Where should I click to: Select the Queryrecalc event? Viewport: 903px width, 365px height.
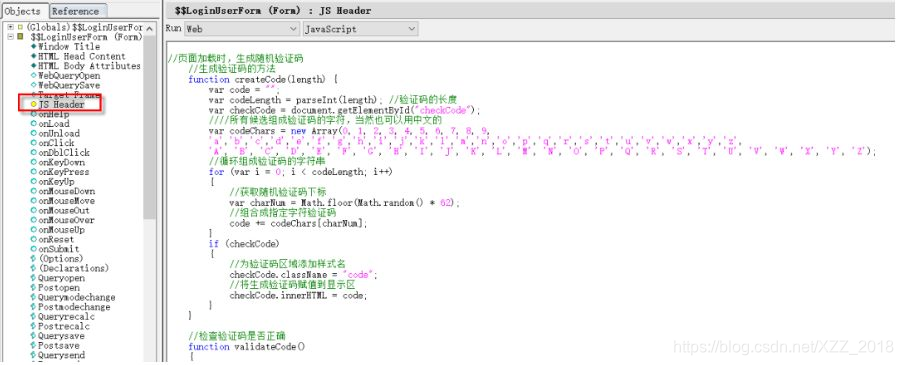tap(66, 317)
